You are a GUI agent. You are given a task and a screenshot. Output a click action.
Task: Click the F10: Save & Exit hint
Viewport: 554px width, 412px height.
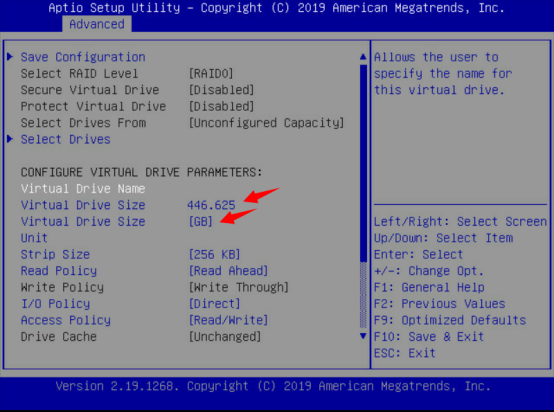click(x=429, y=337)
